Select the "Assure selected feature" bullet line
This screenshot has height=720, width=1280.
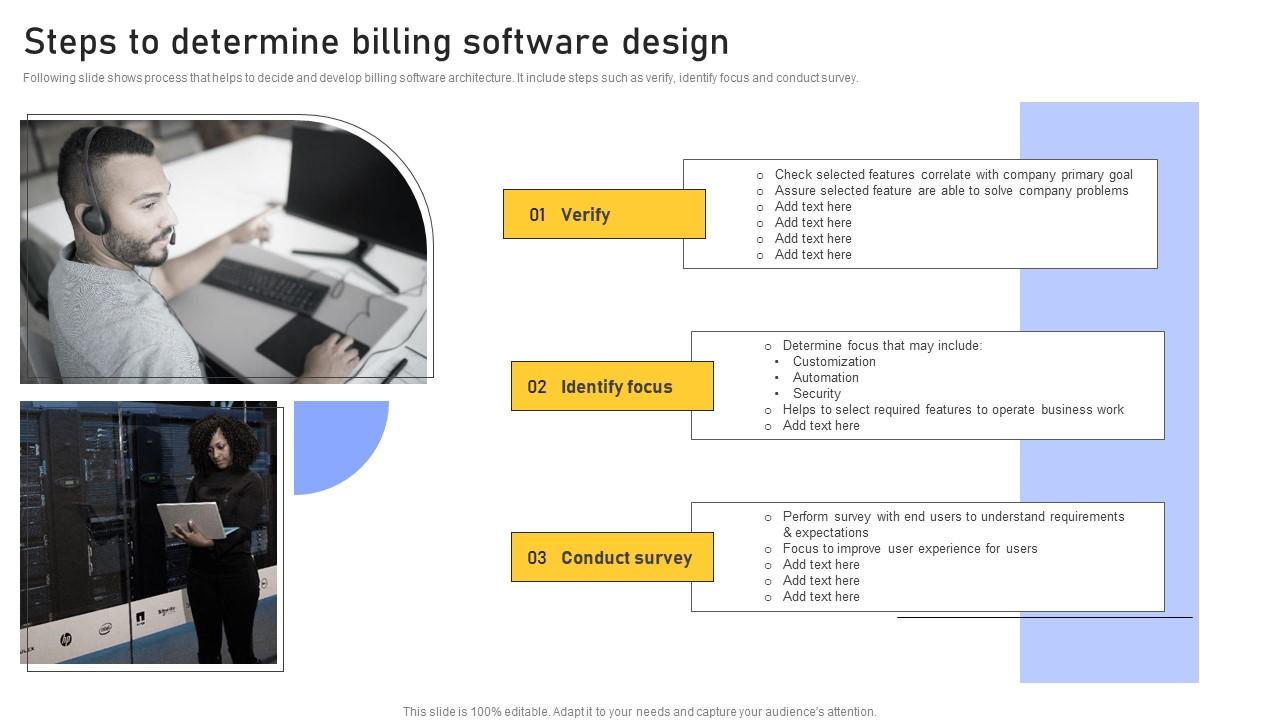click(951, 191)
